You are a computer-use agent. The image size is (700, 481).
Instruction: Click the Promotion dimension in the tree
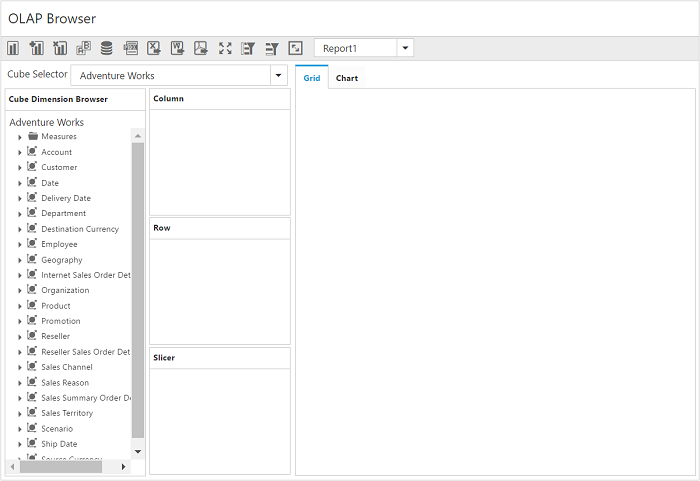pyautogui.click(x=60, y=321)
